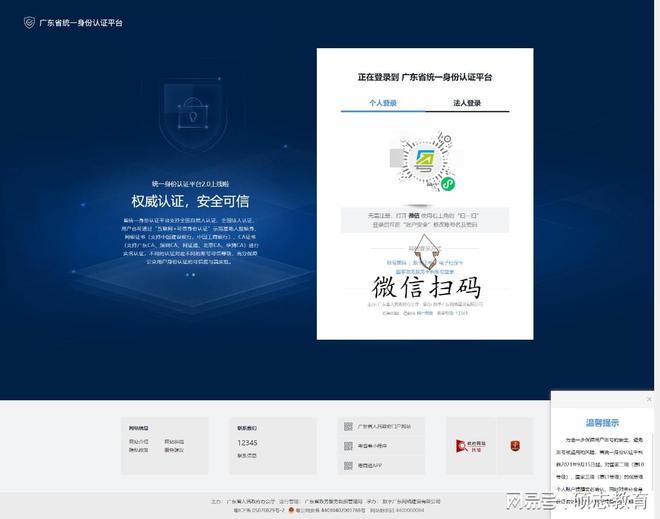Open the 广东省人民政府门户网站 footer link
660x519 pixels.
click(x=384, y=426)
